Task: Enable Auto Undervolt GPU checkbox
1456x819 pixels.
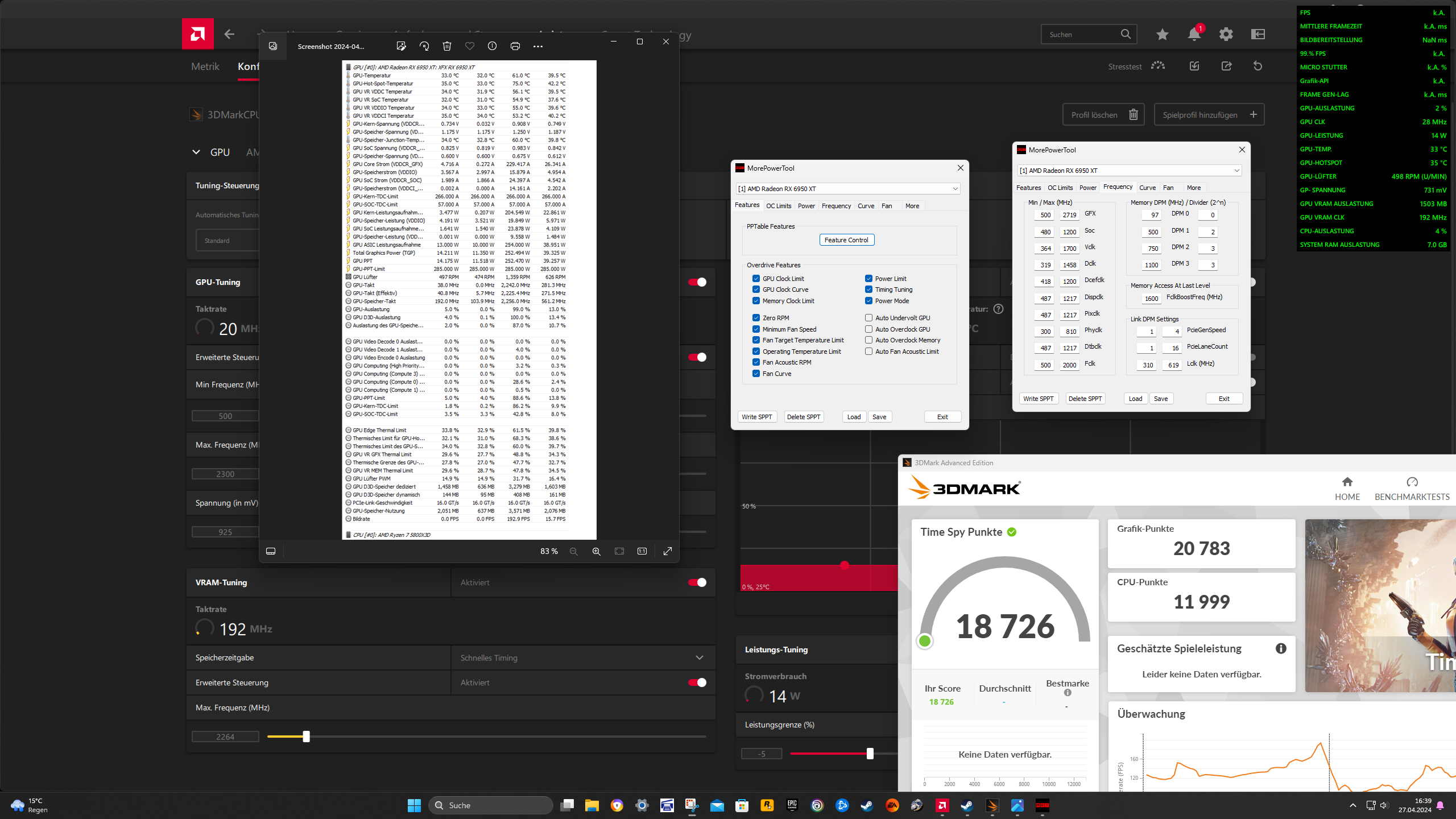Action: click(x=868, y=318)
